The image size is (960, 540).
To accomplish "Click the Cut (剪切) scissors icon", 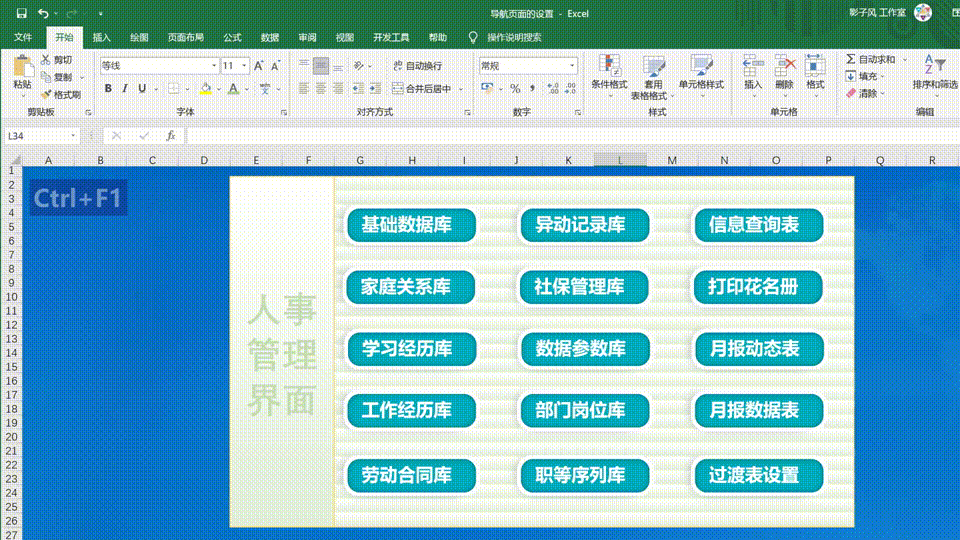I will coord(47,60).
